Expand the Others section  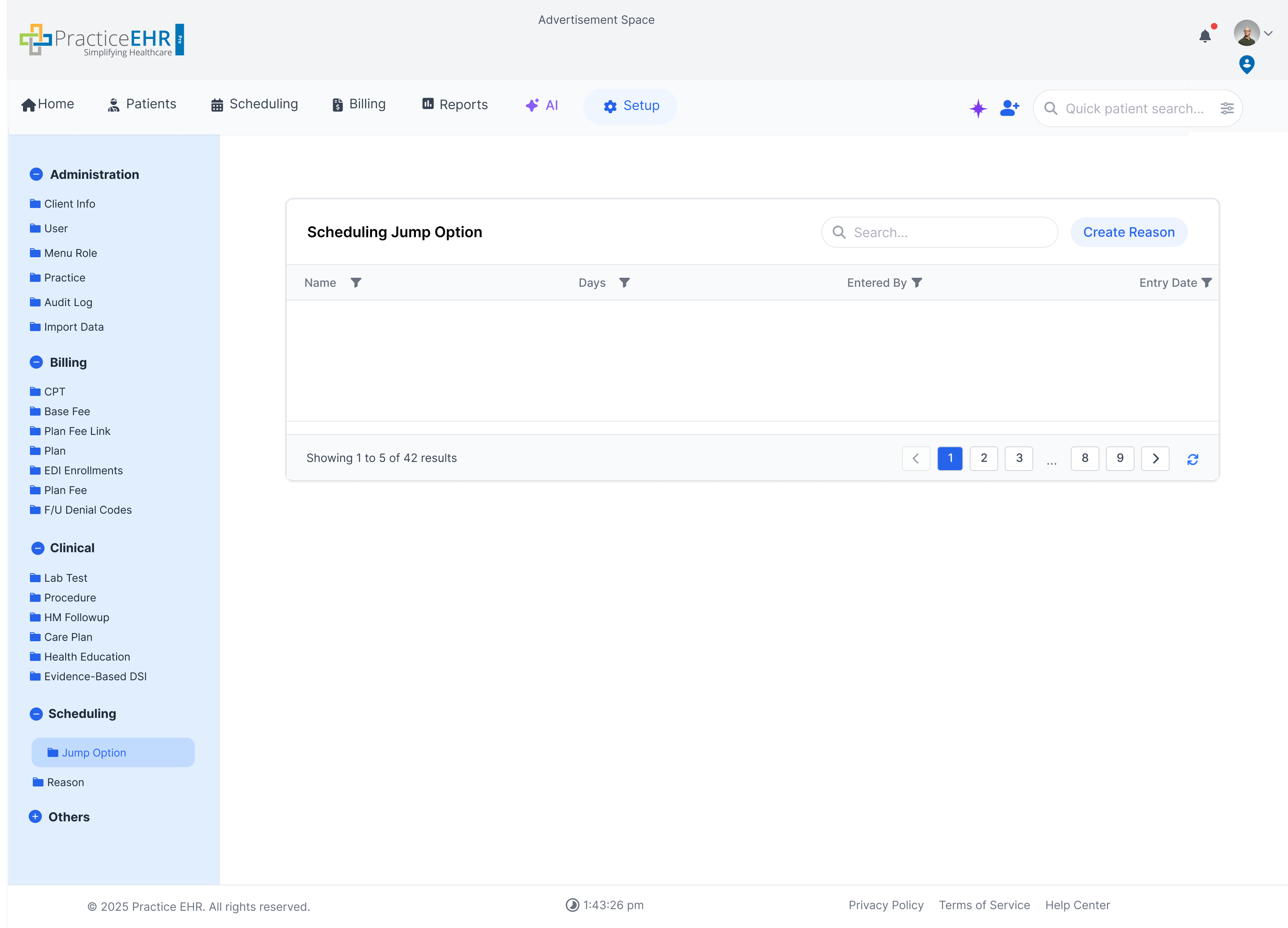coord(36,817)
